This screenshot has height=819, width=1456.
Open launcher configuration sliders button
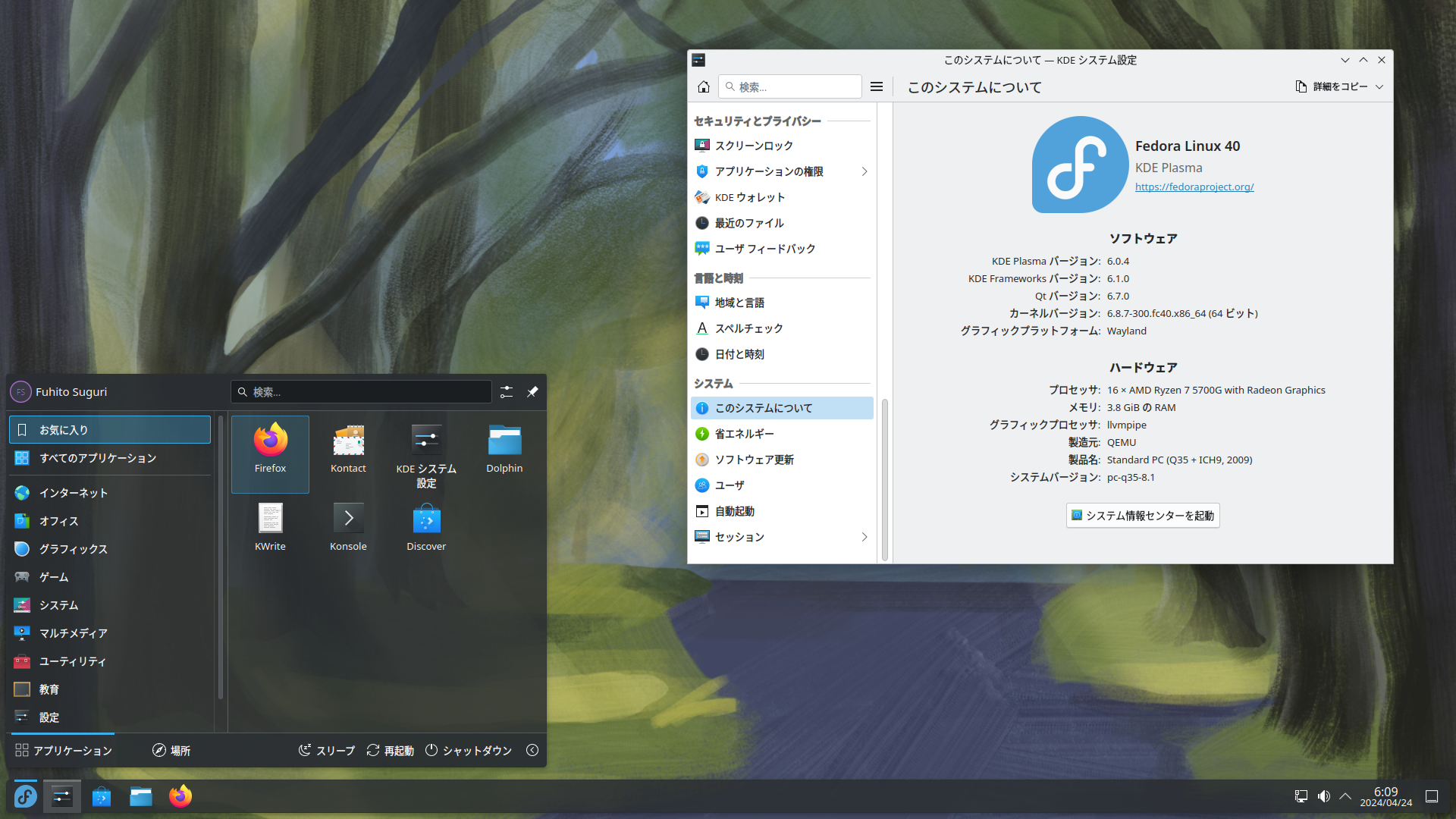click(x=507, y=392)
